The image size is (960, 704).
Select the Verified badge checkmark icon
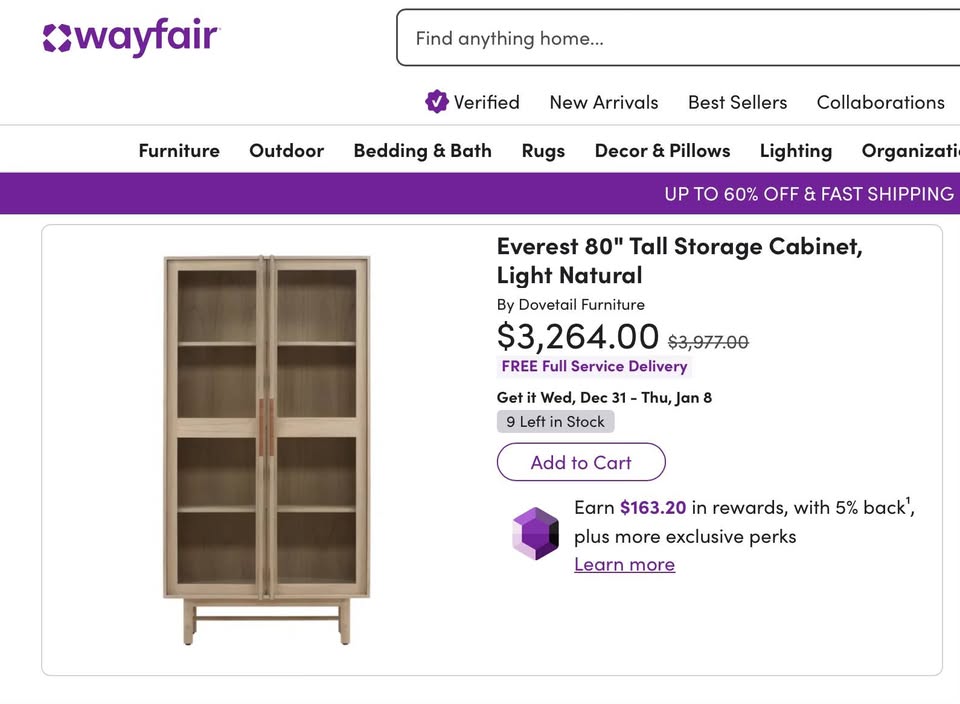click(437, 101)
